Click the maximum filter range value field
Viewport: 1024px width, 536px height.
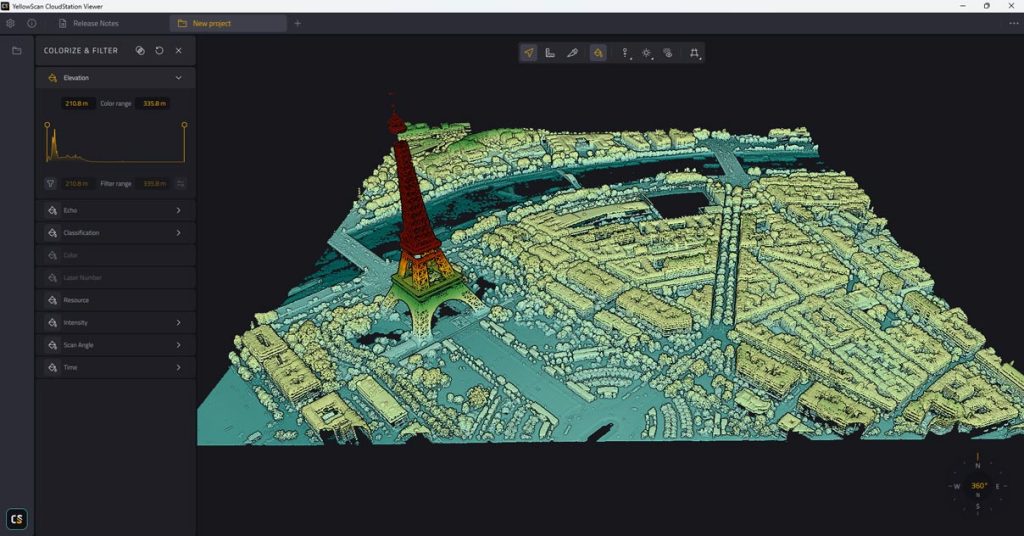click(x=154, y=183)
